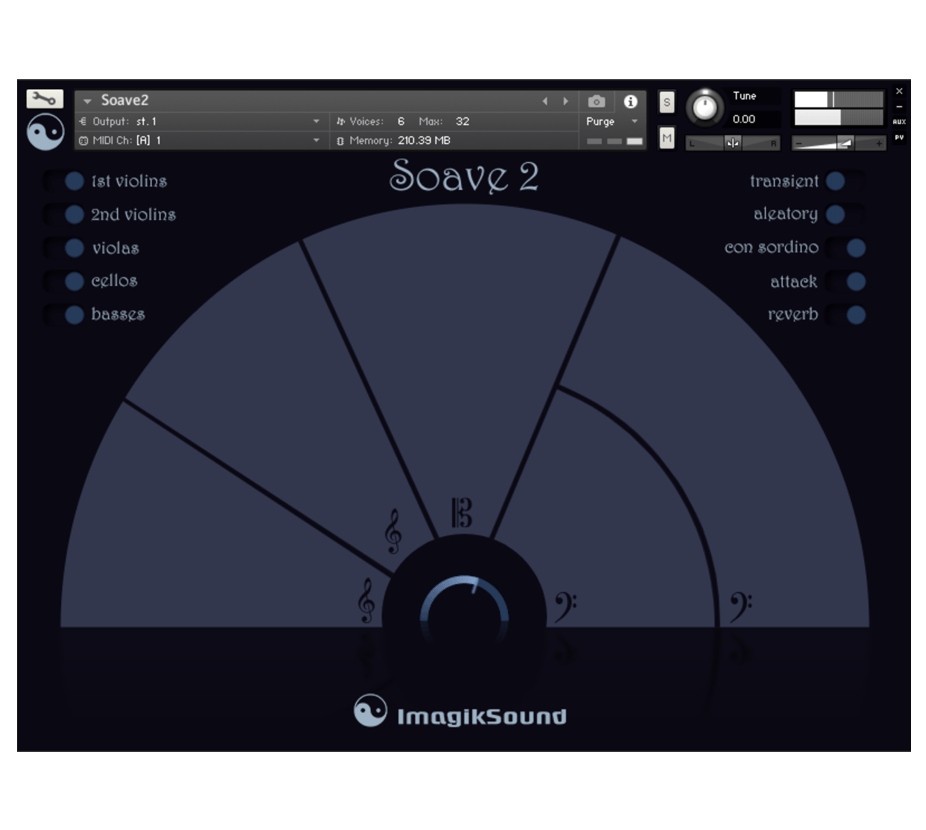Click the snapshot camera icon
Viewport: 926px width, 830px height.
coord(596,100)
